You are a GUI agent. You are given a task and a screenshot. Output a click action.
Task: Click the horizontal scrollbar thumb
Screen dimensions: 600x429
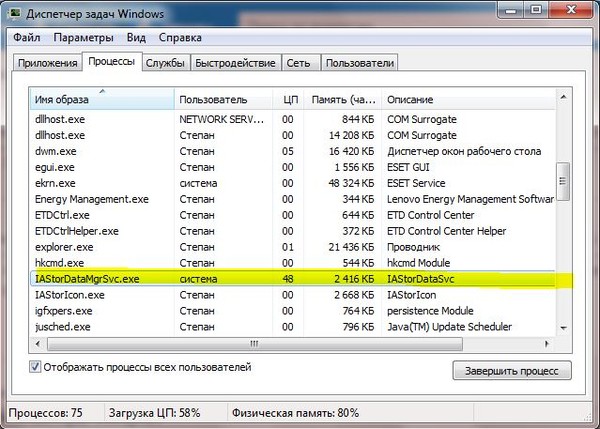[254, 344]
